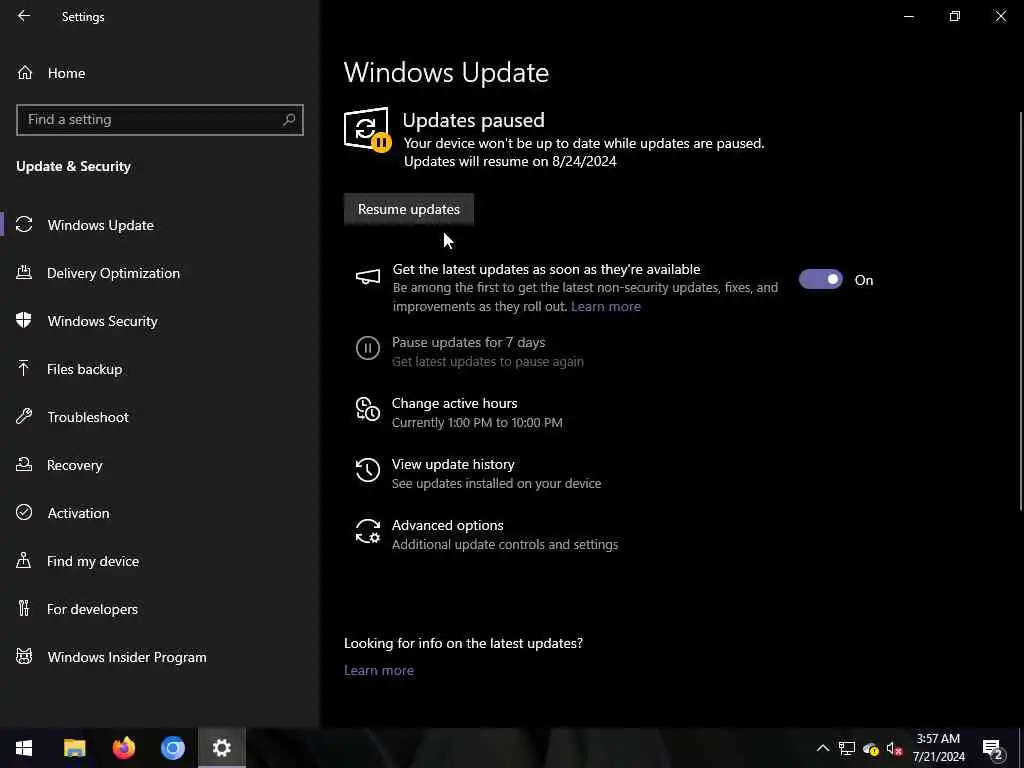Click the For developers tools icon
This screenshot has width=1024, height=768.
click(24, 608)
